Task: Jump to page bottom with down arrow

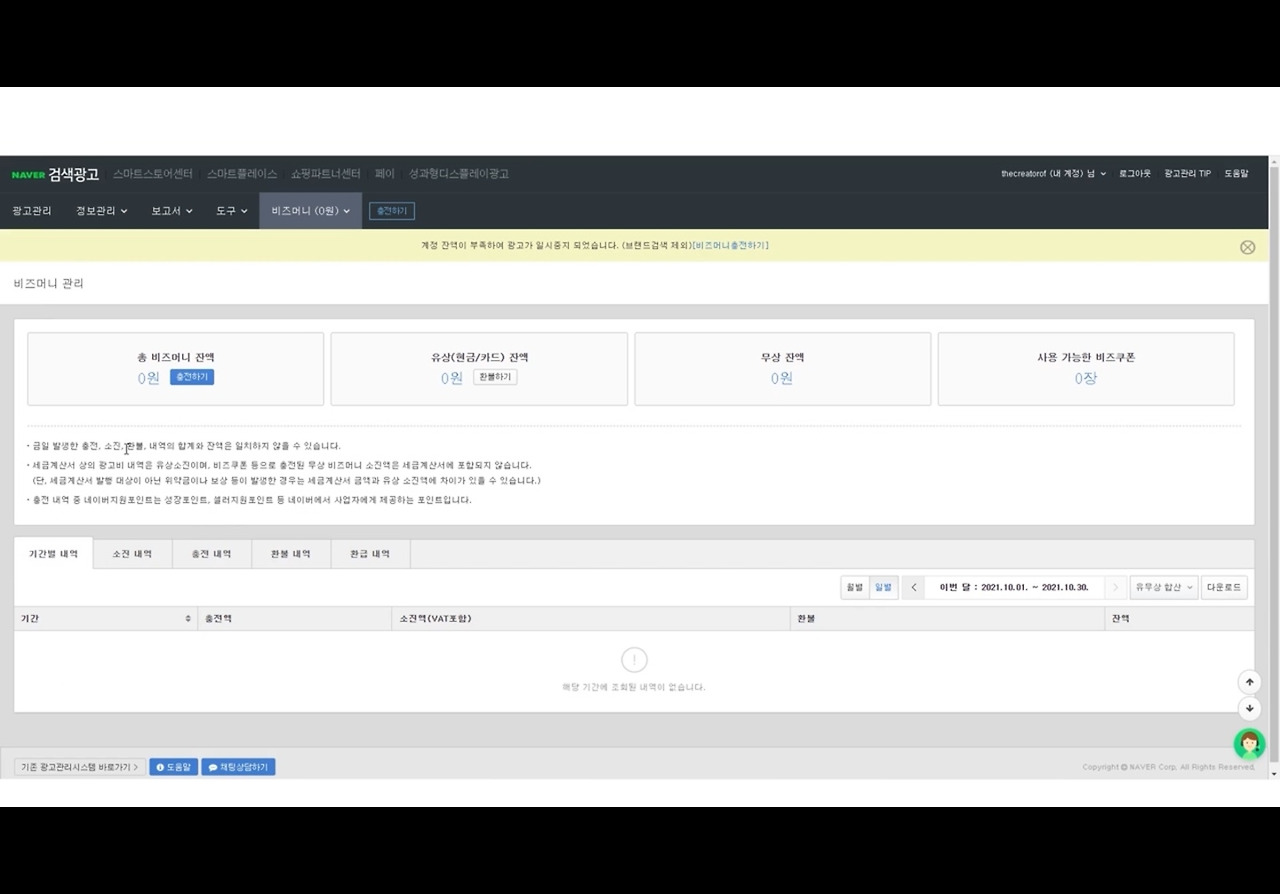Action: 1250,709
